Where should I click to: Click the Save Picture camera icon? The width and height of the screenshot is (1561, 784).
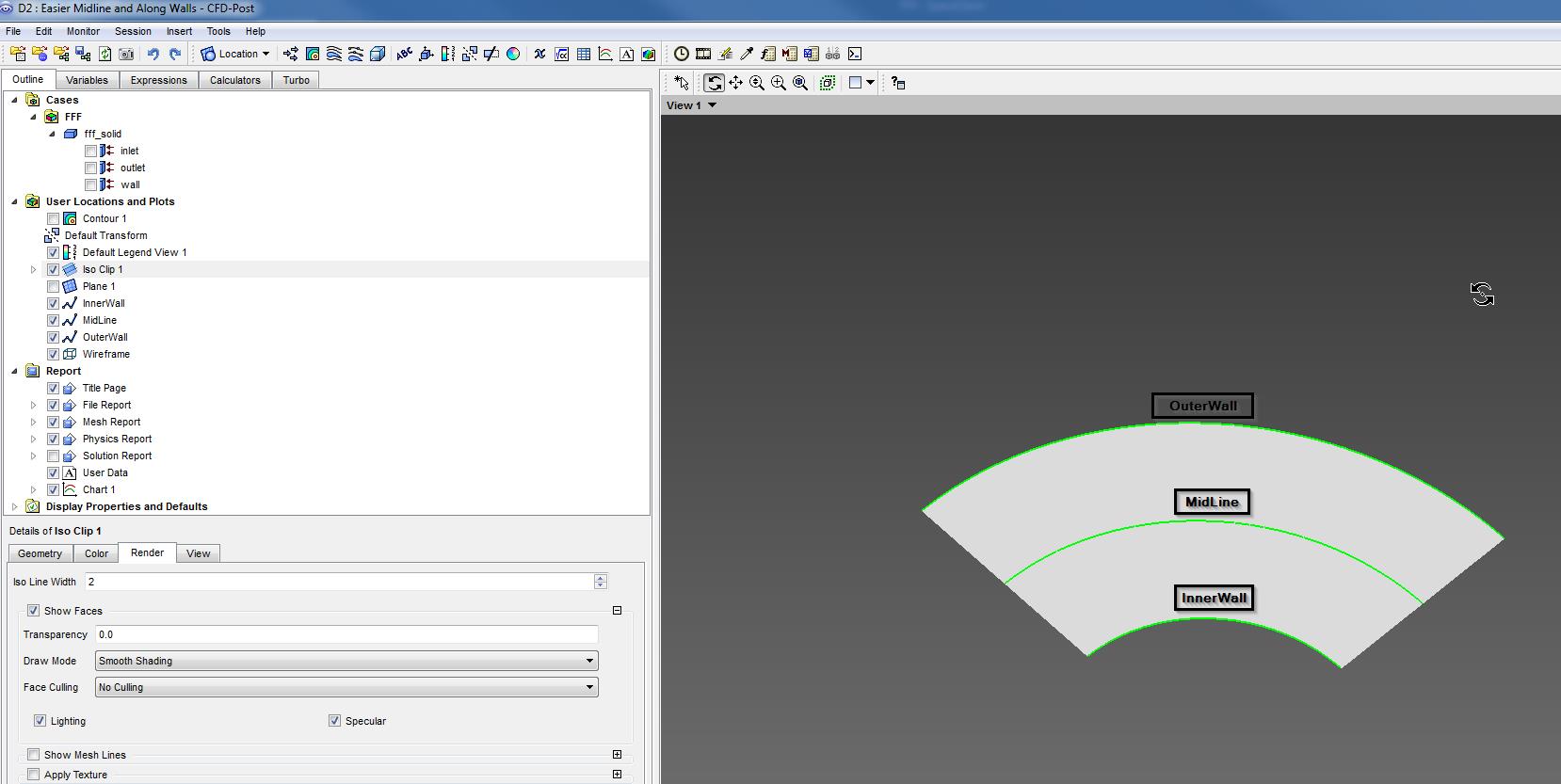[126, 54]
